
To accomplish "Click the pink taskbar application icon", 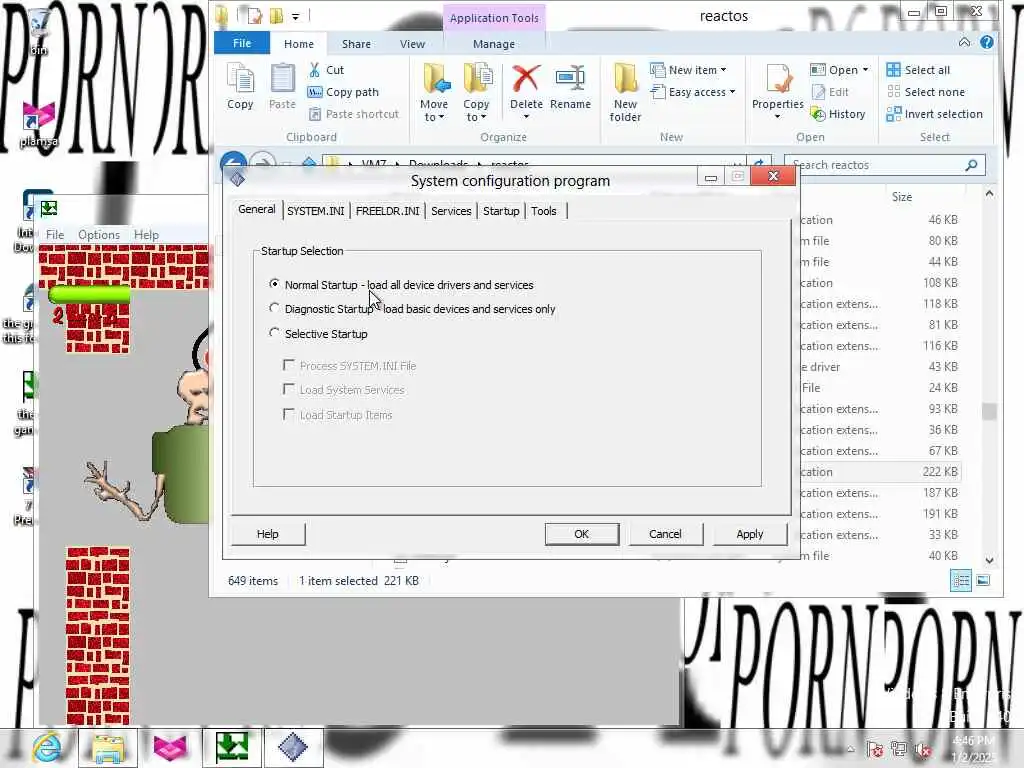I will click(x=170, y=747).
